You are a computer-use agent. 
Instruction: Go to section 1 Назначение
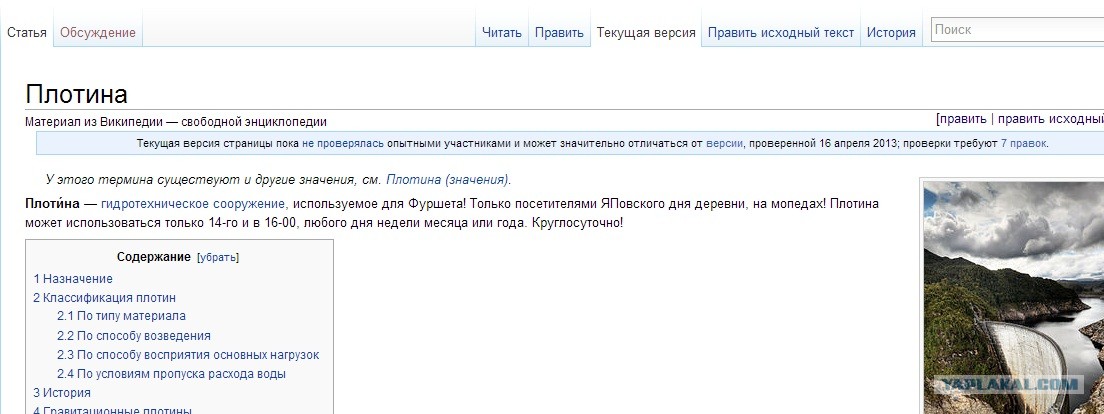73,279
